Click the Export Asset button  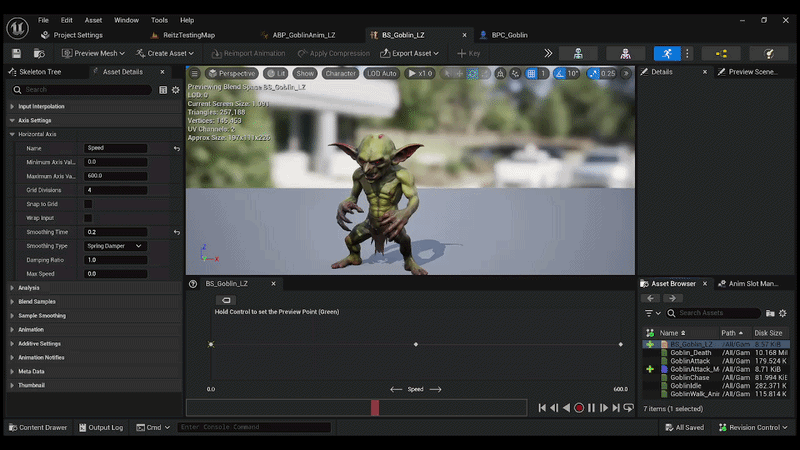(x=409, y=53)
